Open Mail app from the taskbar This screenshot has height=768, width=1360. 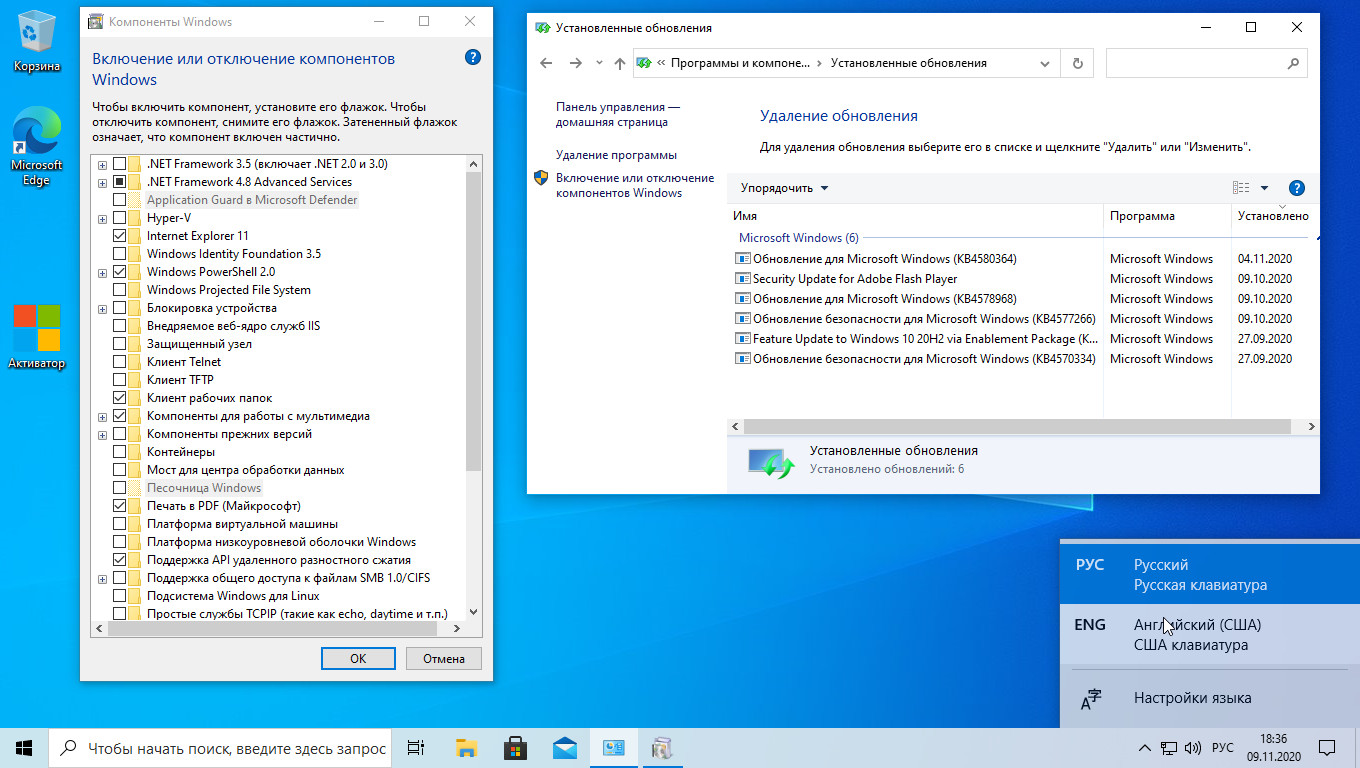pyautogui.click(x=564, y=747)
